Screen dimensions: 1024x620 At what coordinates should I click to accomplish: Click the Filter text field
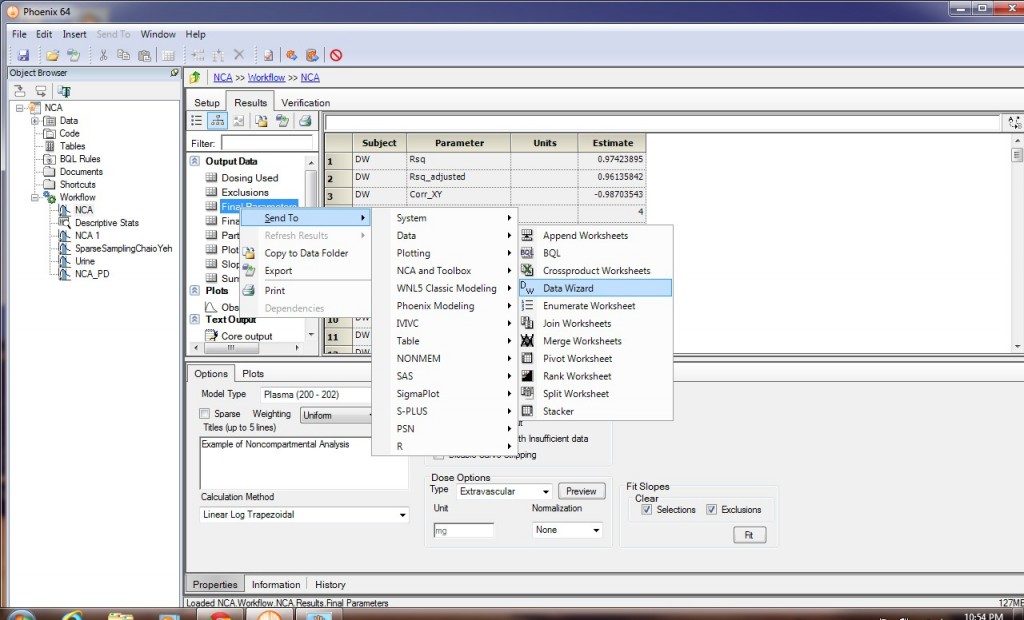[267, 143]
